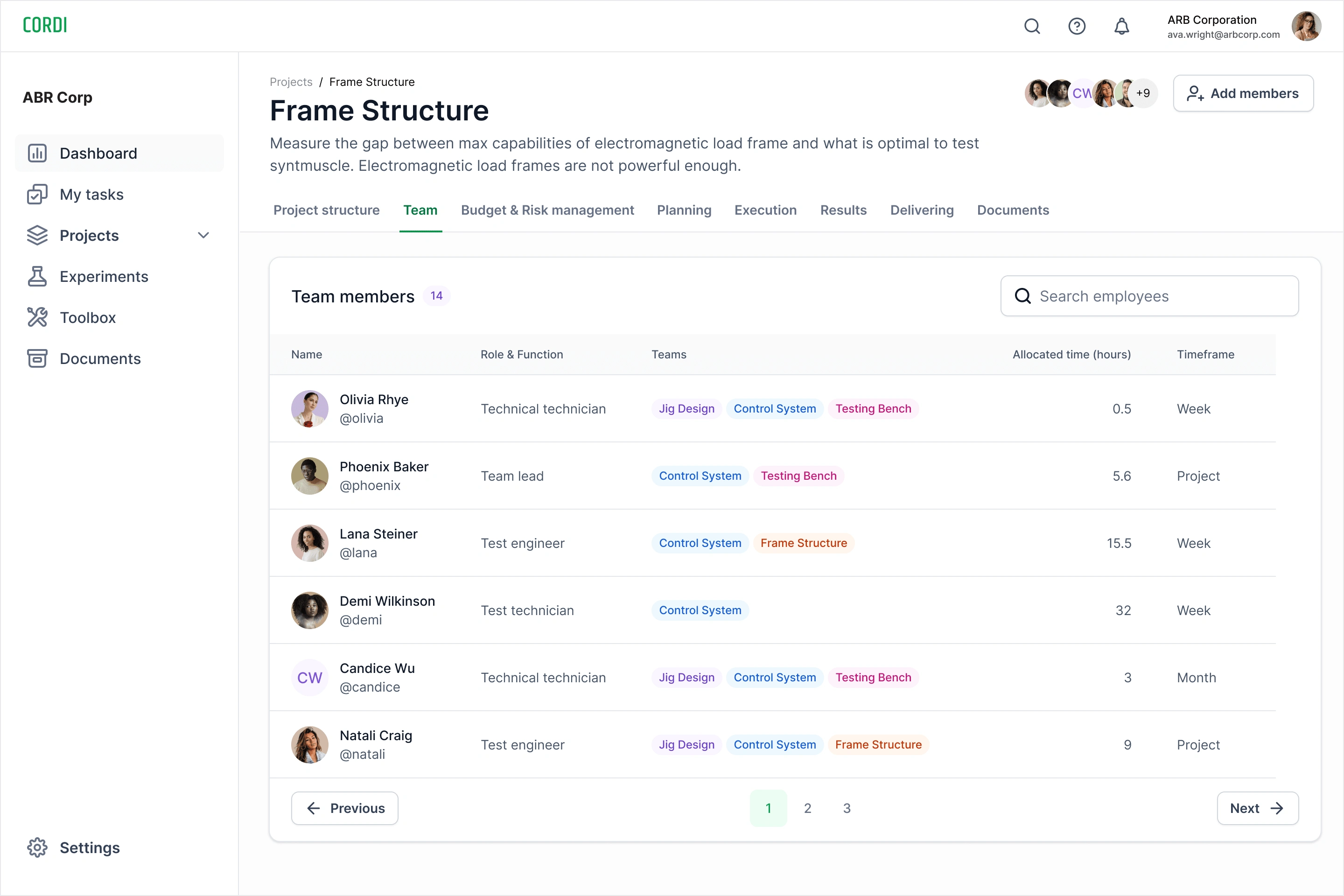Expand the Projects section in sidebar
Image resolution: width=1344 pixels, height=896 pixels.
(x=204, y=235)
